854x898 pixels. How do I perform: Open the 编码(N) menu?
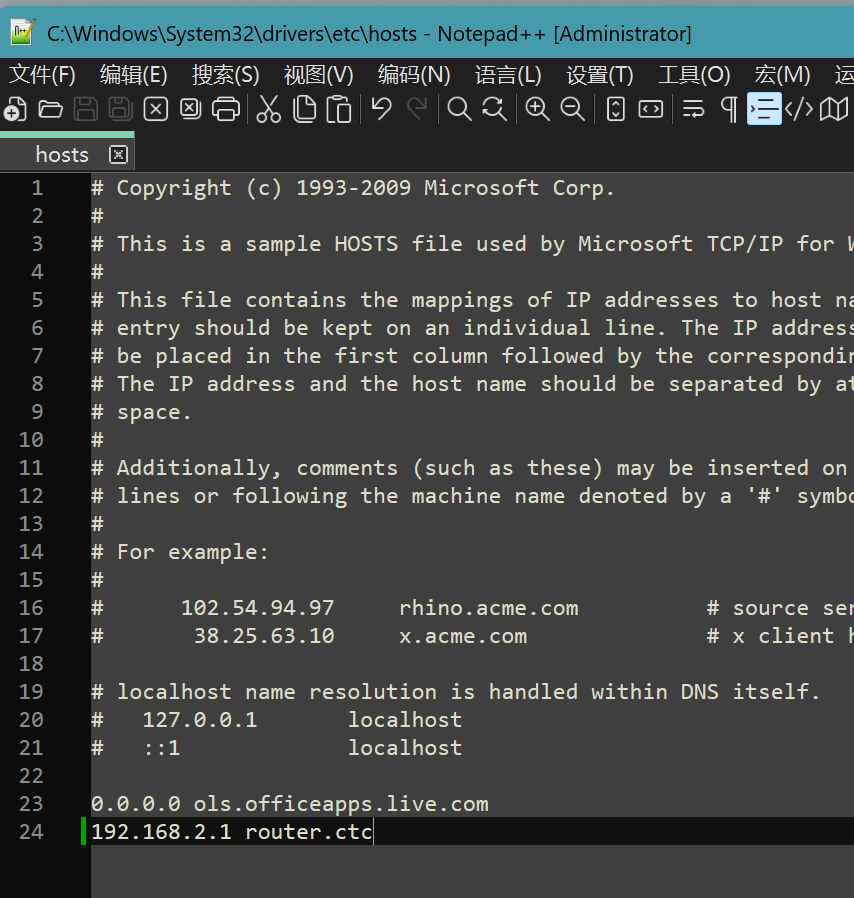click(414, 75)
